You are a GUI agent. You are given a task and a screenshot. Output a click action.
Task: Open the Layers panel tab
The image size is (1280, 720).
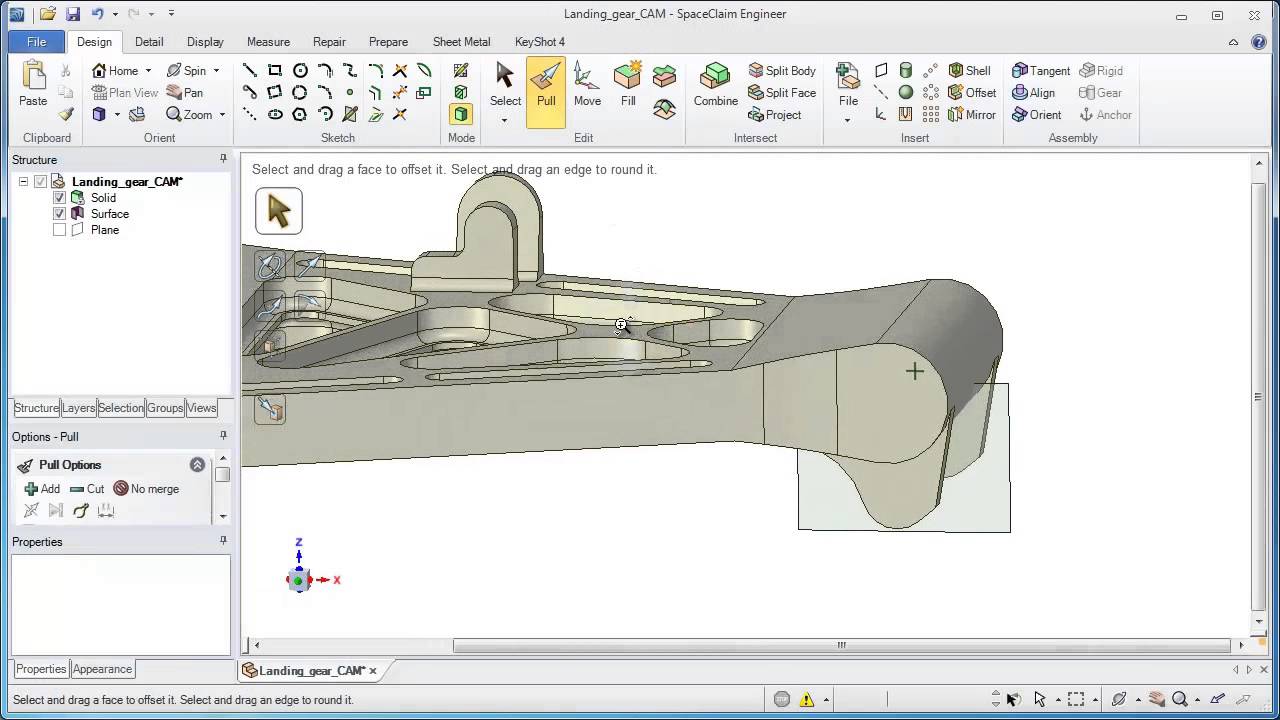(x=78, y=408)
